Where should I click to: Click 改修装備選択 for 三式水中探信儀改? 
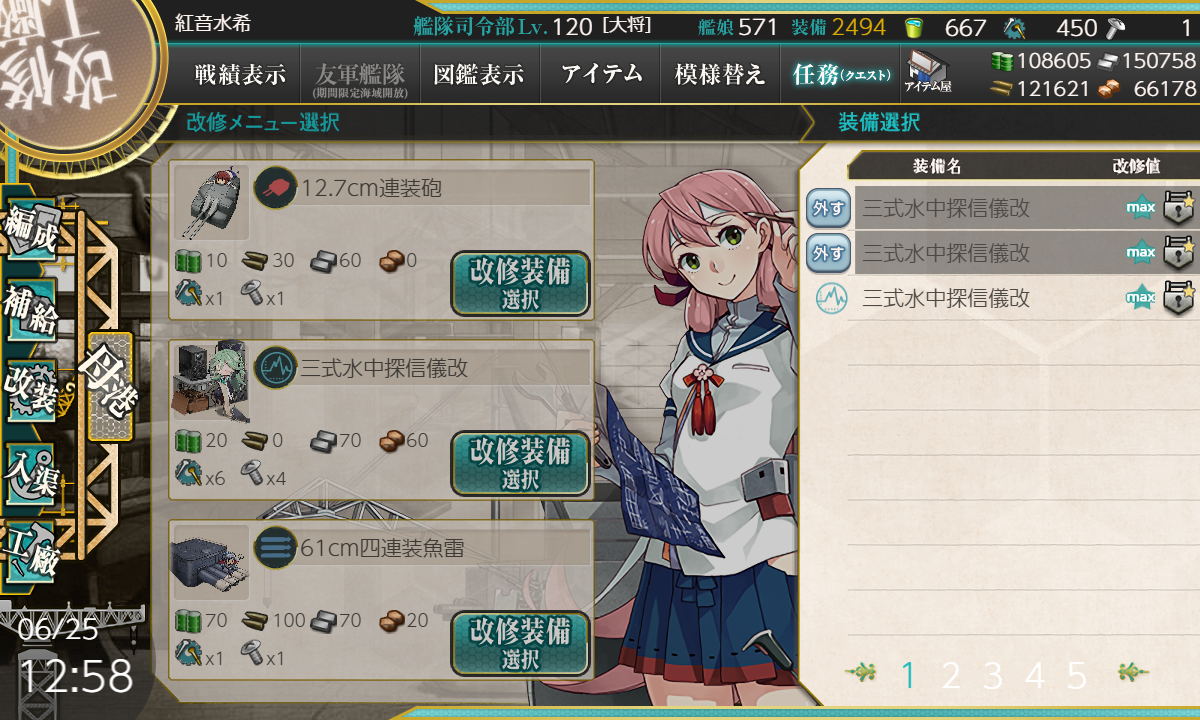pyautogui.click(x=520, y=464)
